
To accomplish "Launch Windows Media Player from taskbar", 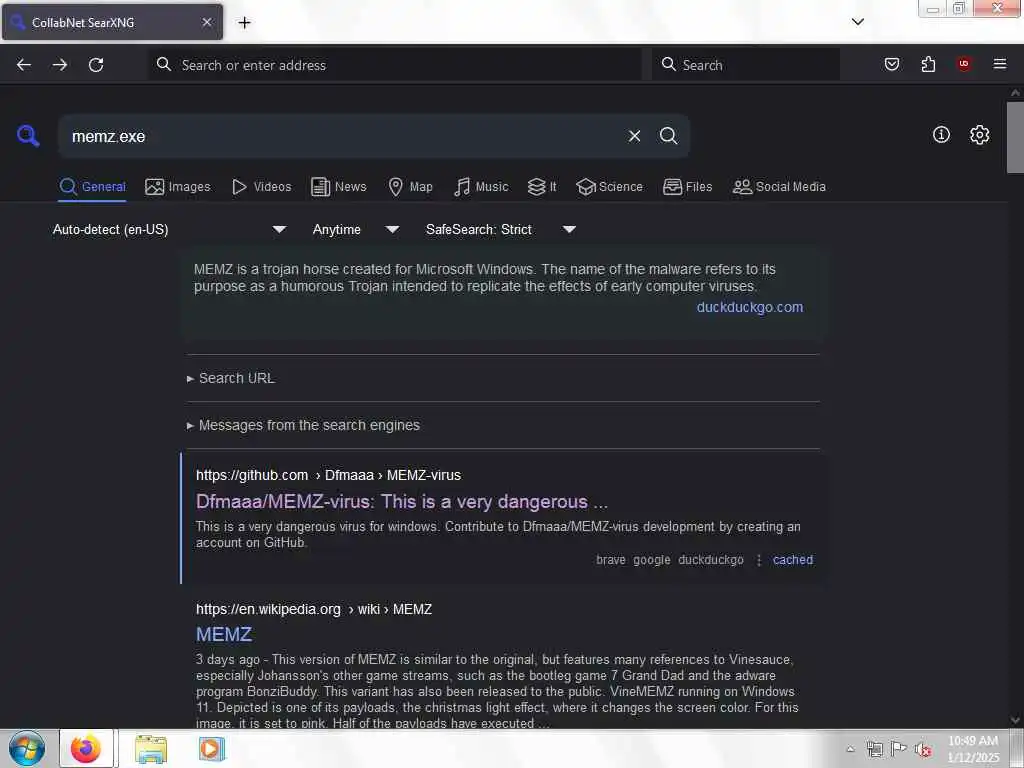I will (x=211, y=748).
